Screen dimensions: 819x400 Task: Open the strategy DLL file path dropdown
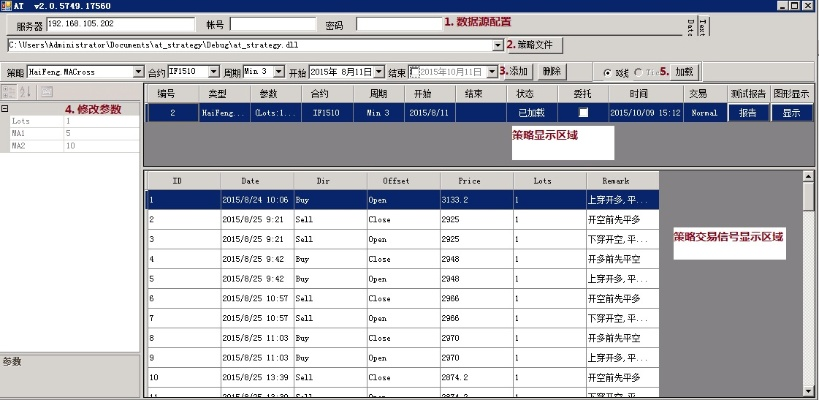pos(498,45)
